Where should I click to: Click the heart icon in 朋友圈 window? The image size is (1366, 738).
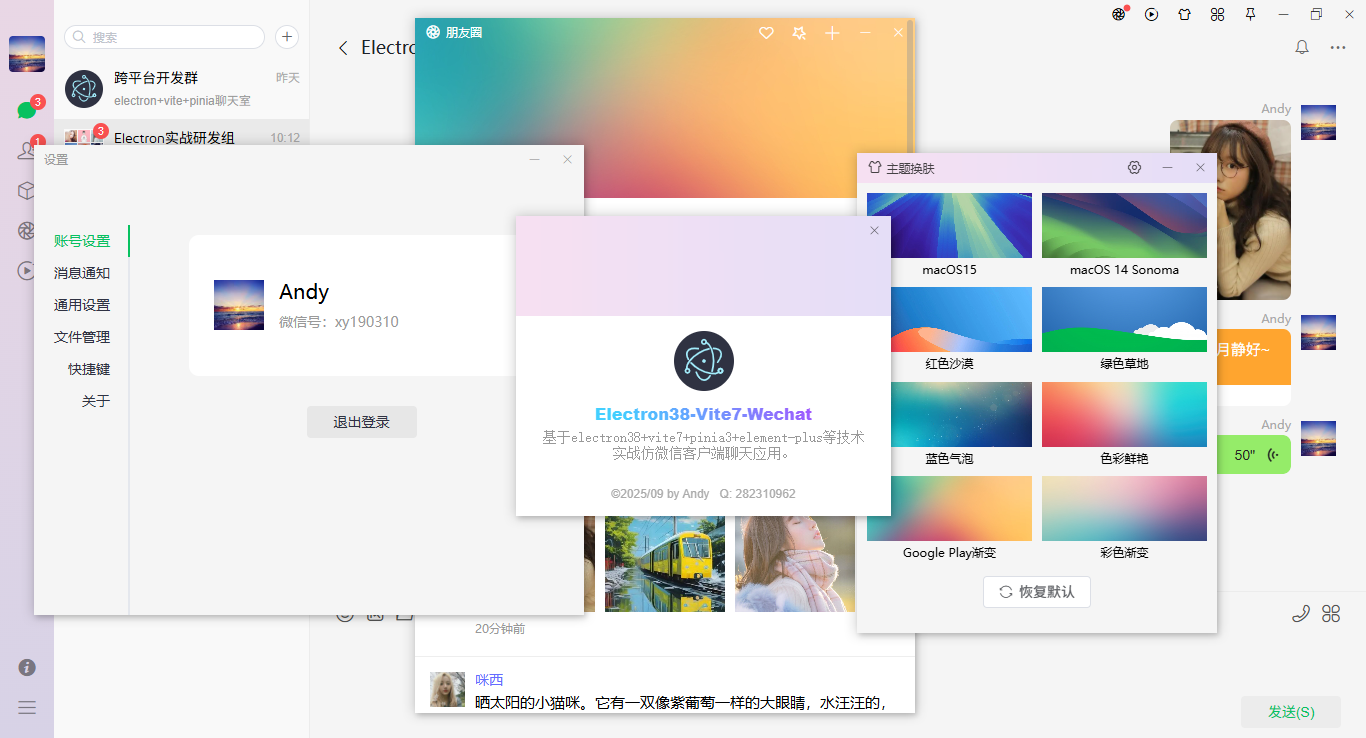(766, 33)
